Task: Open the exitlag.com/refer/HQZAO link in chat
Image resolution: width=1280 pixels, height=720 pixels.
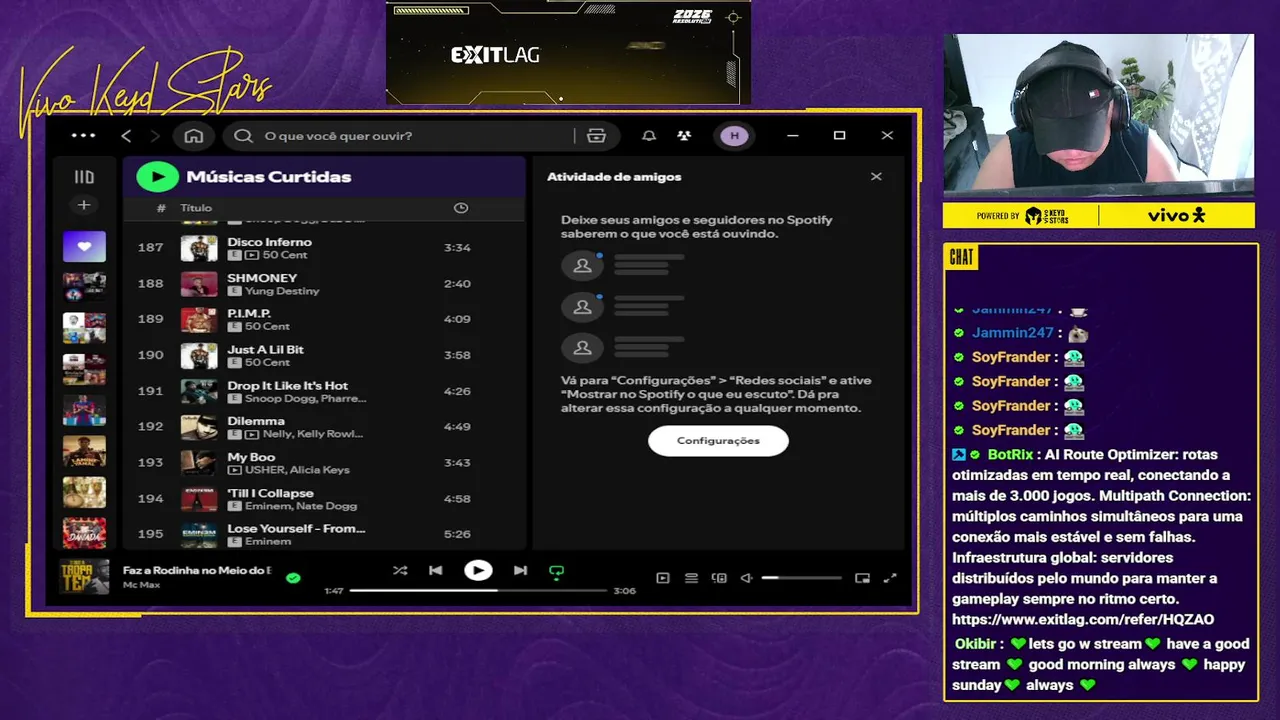Action: pyautogui.click(x=1083, y=620)
